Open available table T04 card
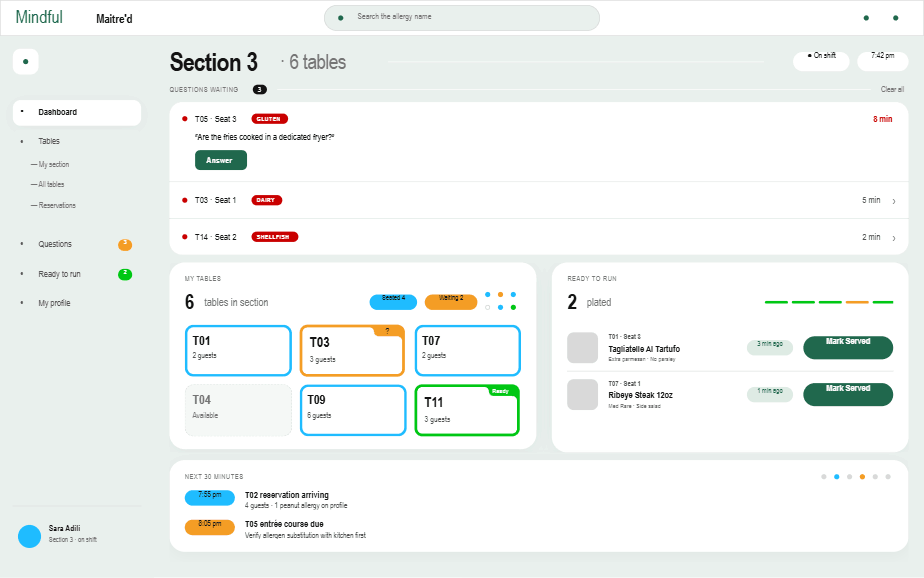 pos(238,410)
